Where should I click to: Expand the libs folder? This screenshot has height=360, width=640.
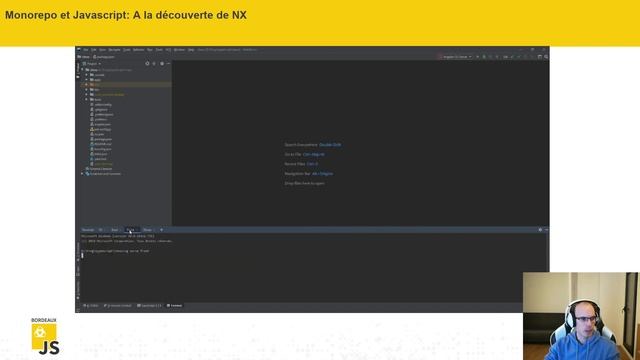[x=87, y=89]
